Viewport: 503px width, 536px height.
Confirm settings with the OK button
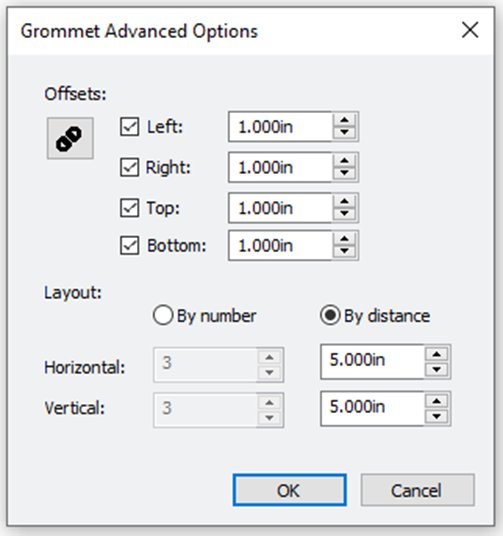coord(289,490)
